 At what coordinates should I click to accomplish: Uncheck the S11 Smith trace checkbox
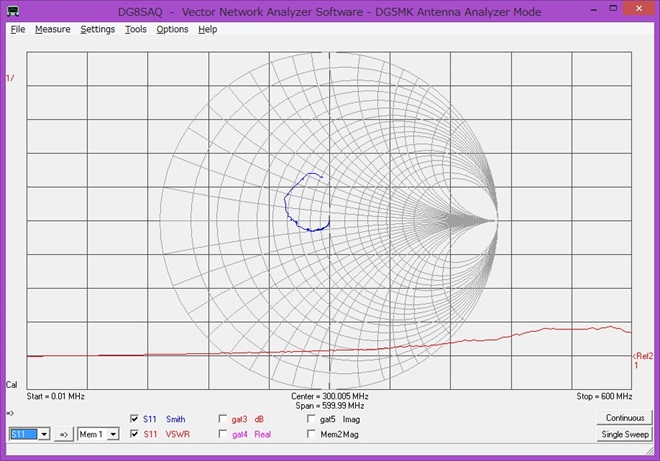[134, 418]
